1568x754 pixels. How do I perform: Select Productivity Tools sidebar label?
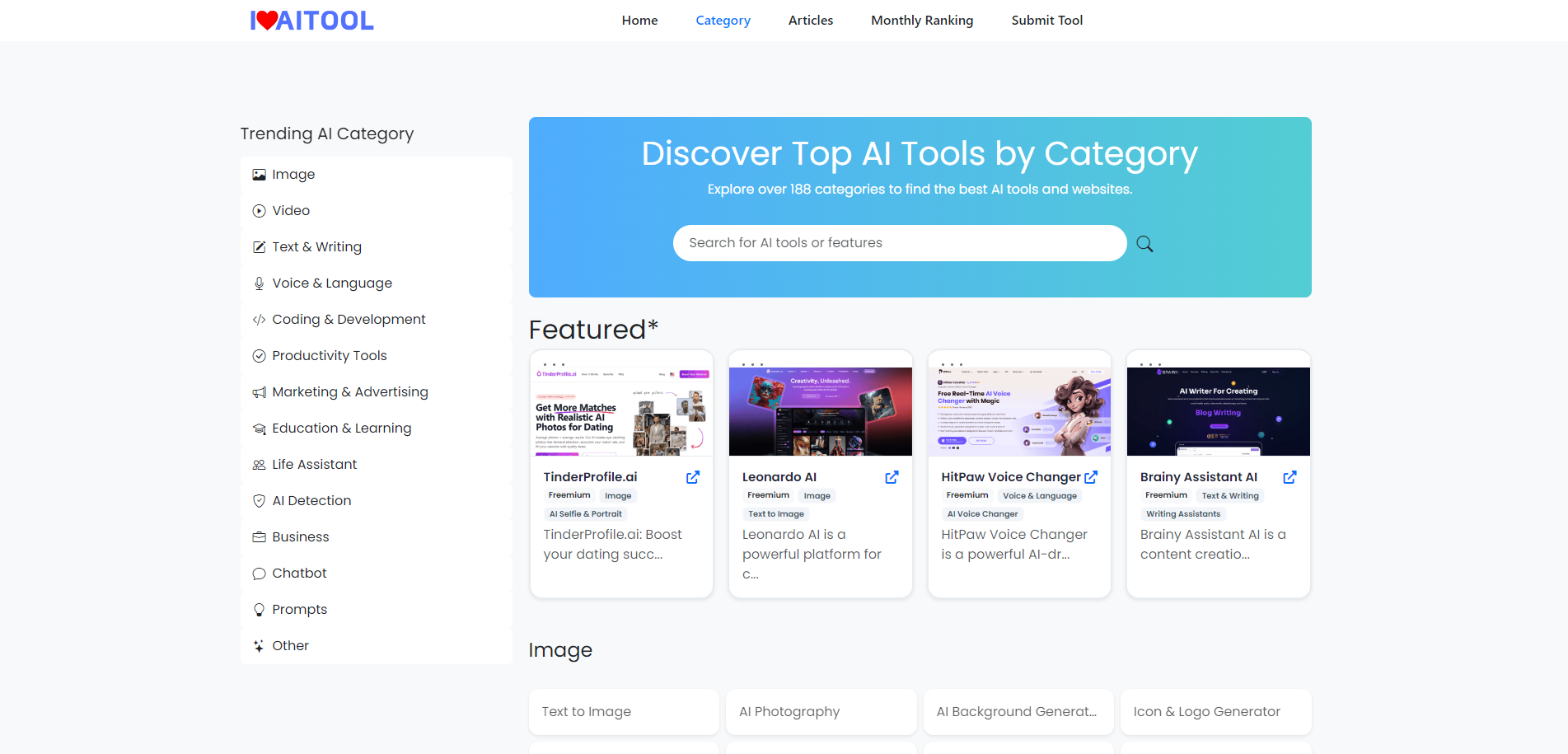pyautogui.click(x=330, y=356)
